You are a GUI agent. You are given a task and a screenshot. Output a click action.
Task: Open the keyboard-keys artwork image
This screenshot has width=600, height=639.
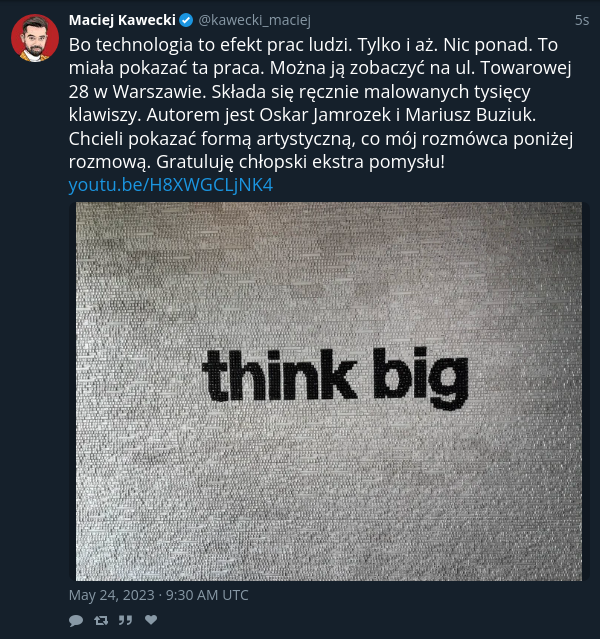pyautogui.click(x=329, y=391)
